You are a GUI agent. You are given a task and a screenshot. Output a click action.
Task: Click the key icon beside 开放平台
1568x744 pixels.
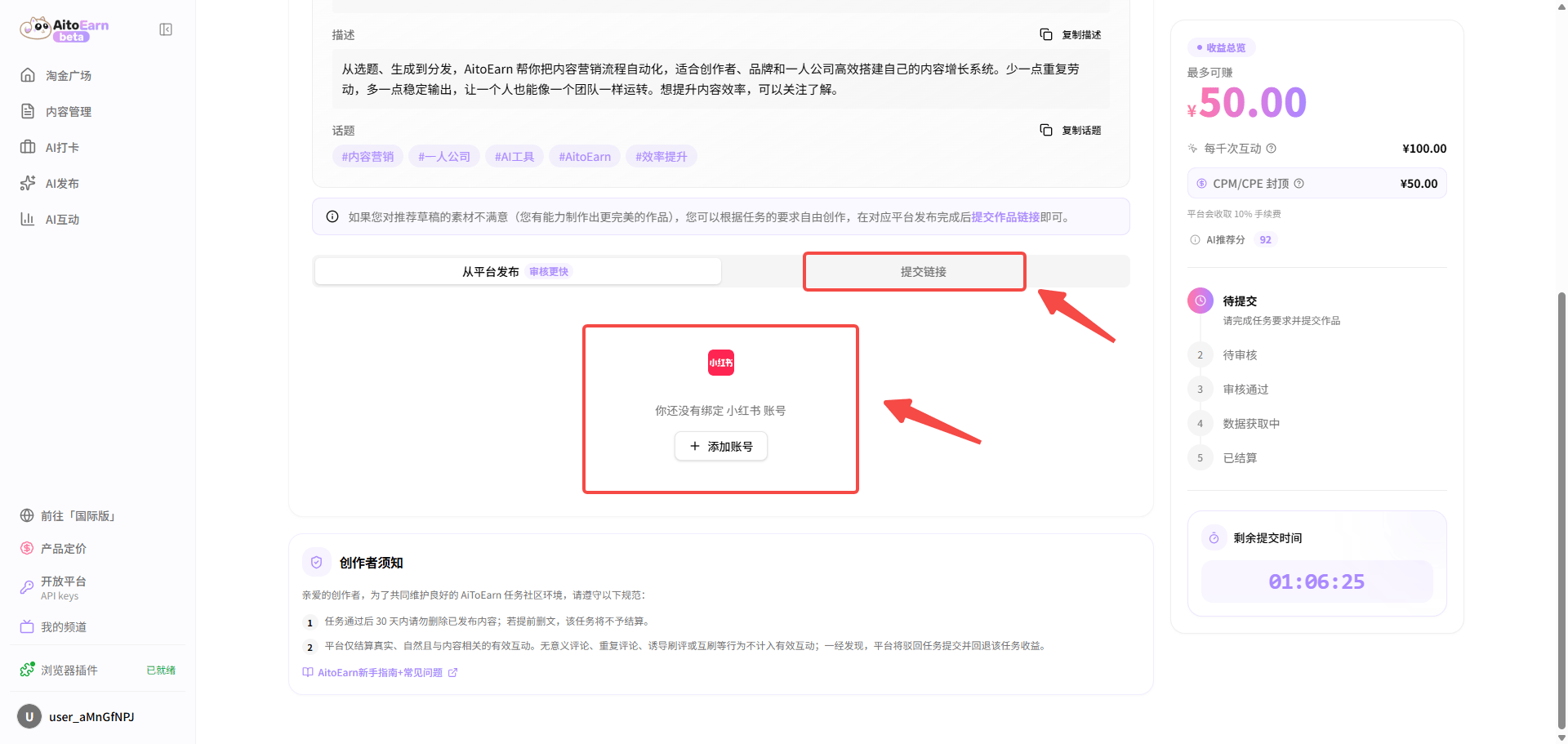(27, 587)
